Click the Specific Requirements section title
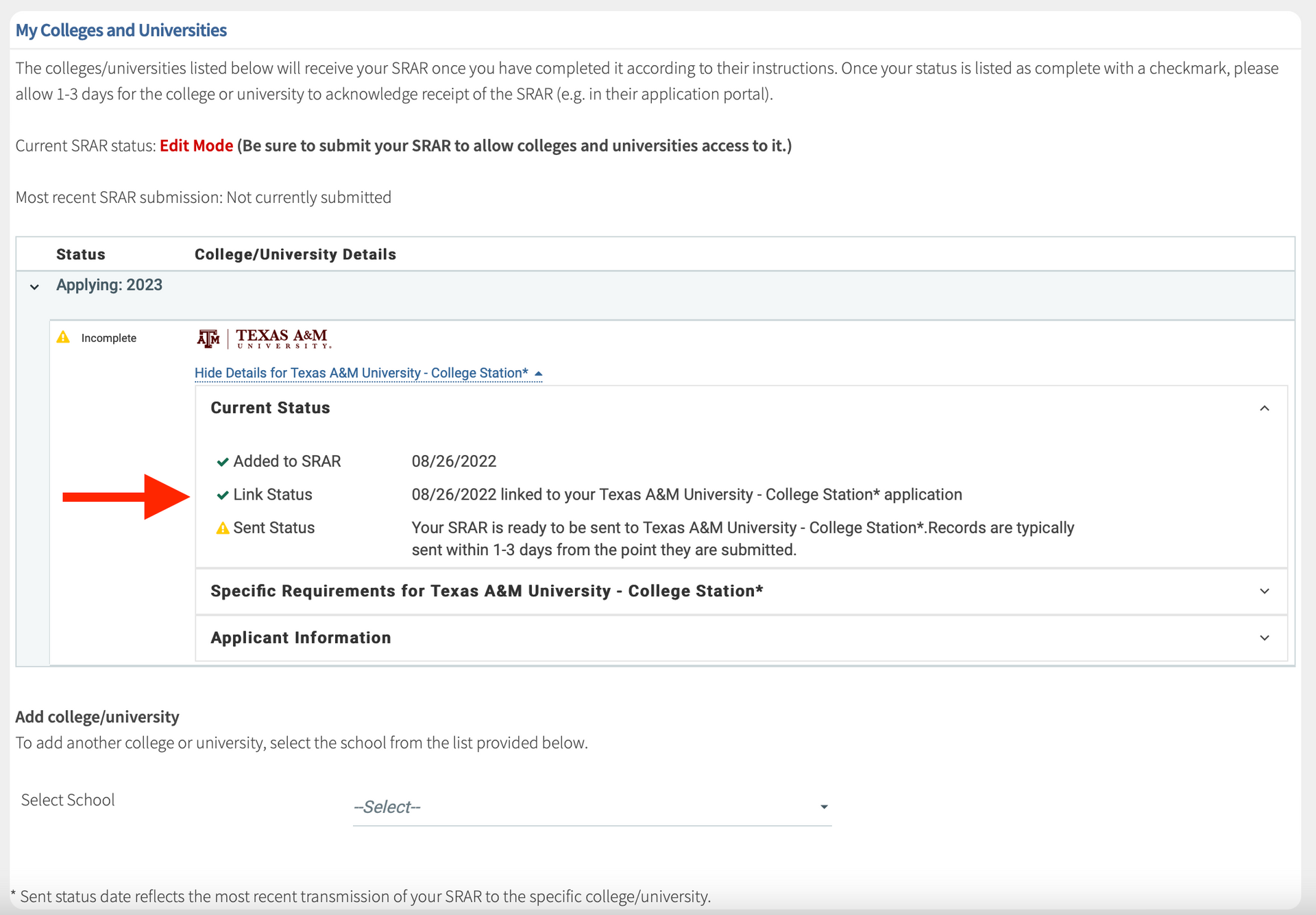Viewport: 1316px width, 915px height. (x=487, y=591)
